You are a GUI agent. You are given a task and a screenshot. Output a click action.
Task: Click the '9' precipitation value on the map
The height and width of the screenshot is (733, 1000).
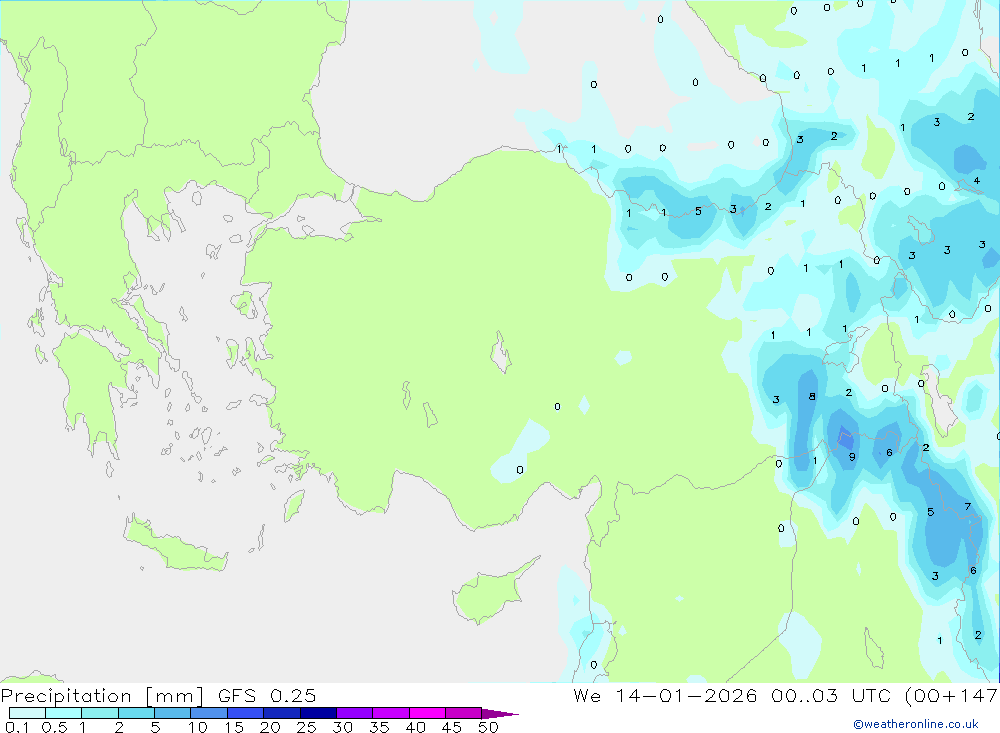click(852, 457)
